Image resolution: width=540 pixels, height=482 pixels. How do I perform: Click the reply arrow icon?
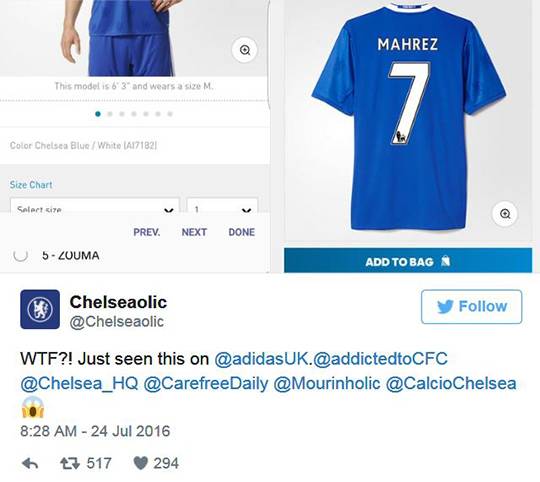click(30, 463)
